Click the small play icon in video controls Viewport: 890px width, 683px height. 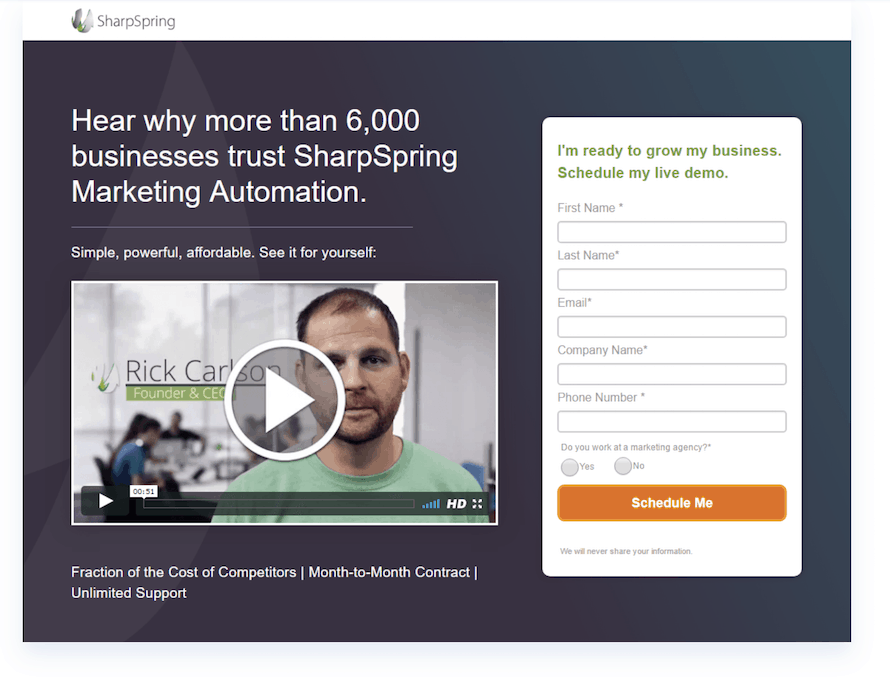click(x=106, y=501)
